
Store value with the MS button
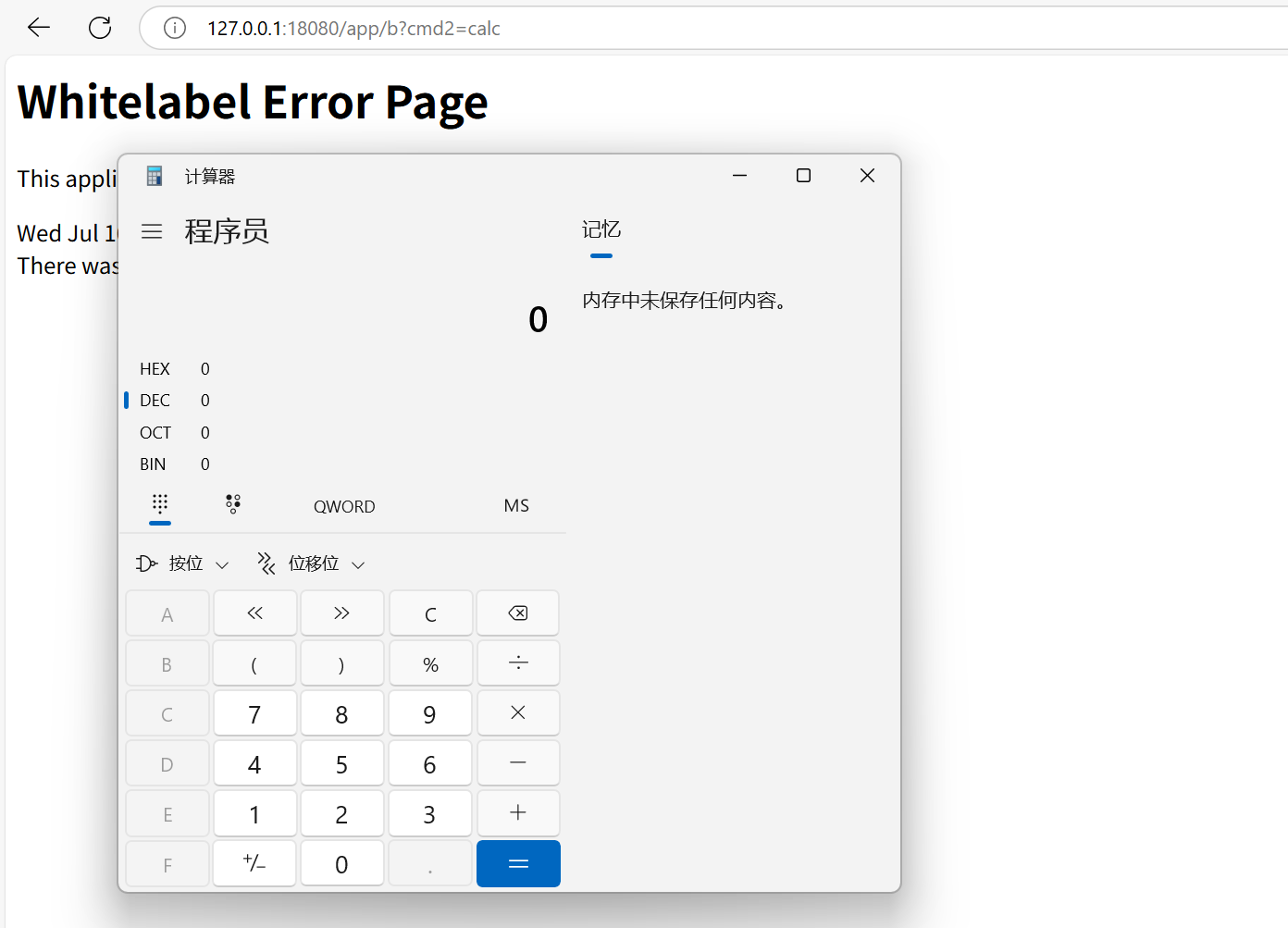[516, 506]
